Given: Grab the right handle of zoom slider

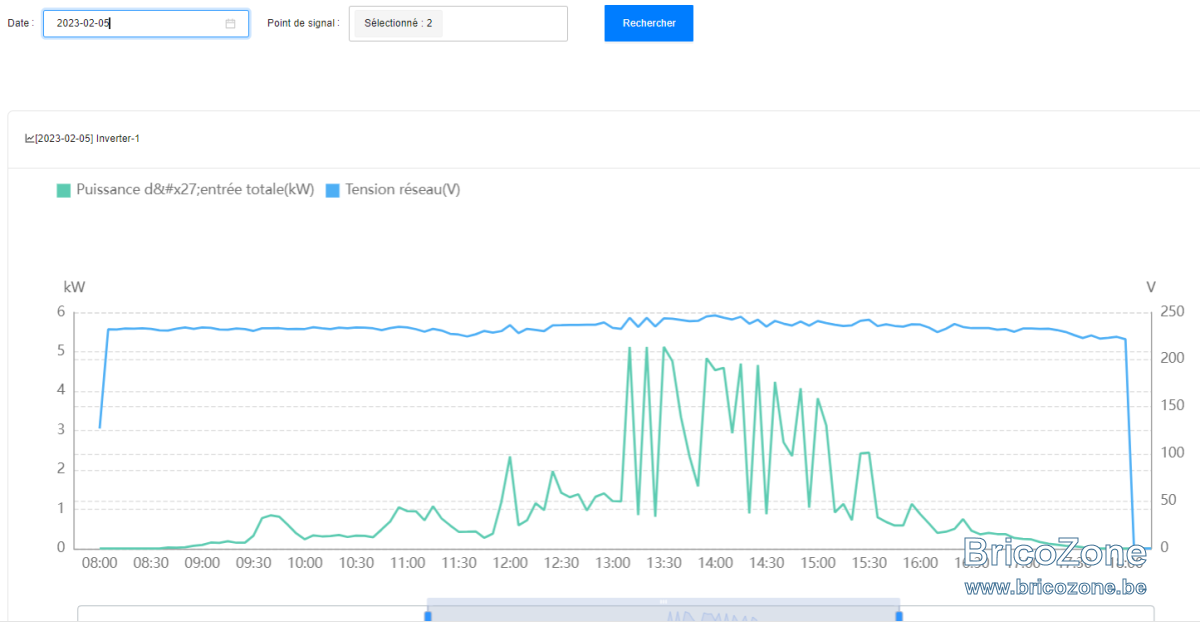Looking at the screenshot, I should (898, 616).
